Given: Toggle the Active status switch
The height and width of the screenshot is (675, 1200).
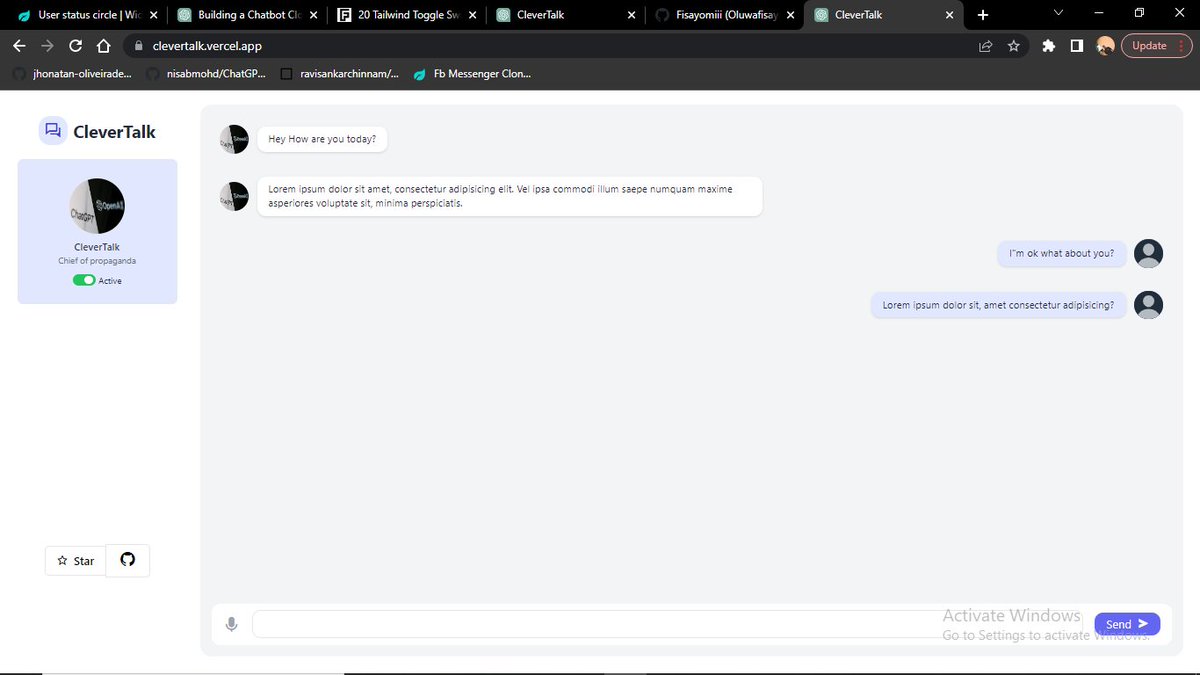Looking at the screenshot, I should [x=84, y=280].
